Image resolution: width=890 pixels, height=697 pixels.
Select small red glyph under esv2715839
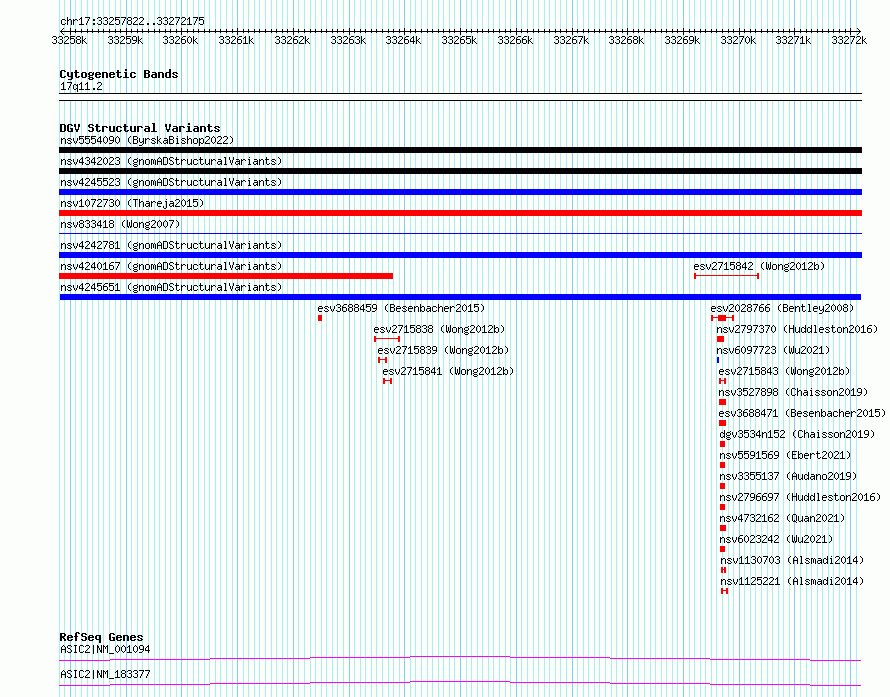tap(383, 360)
